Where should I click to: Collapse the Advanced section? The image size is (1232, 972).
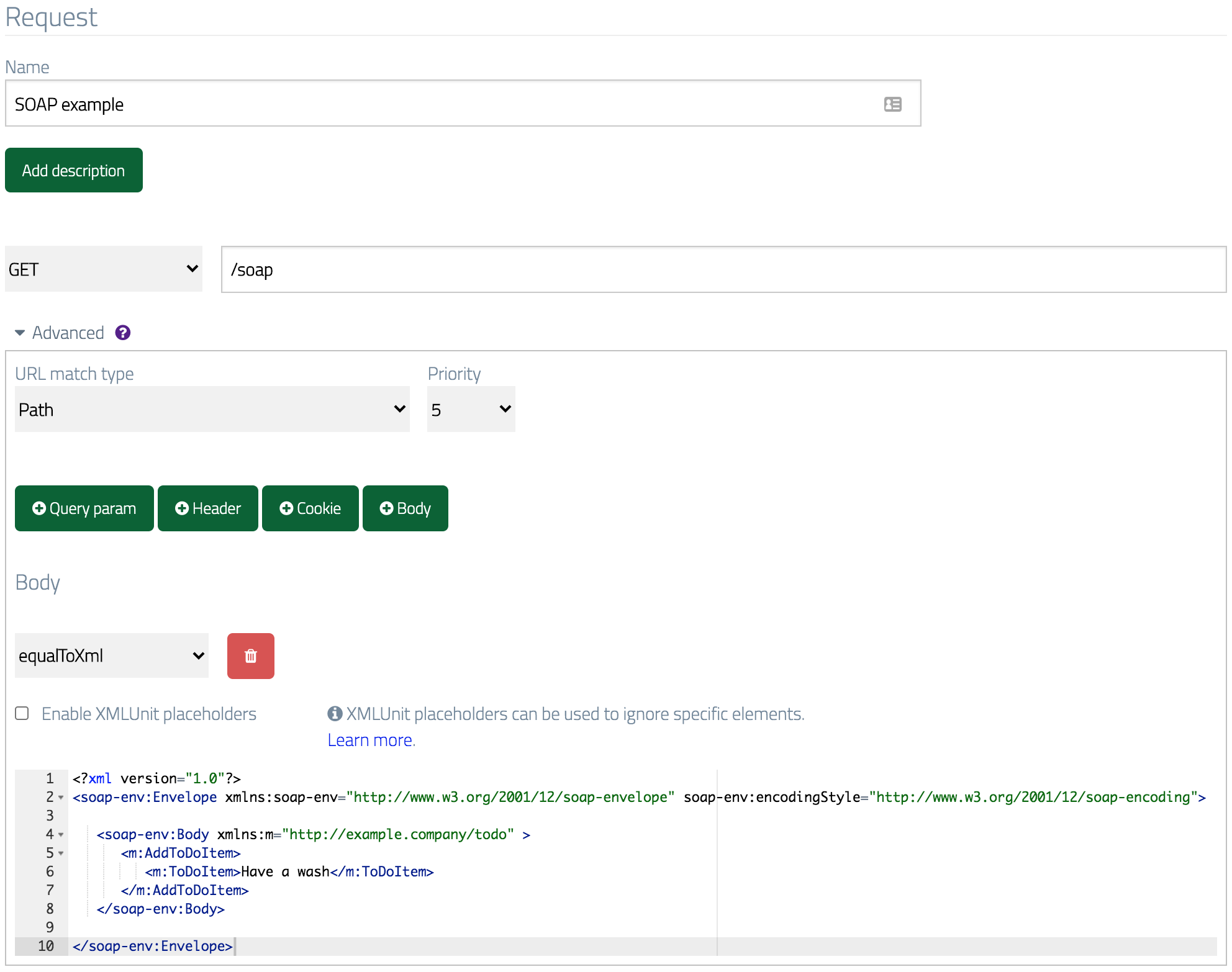(x=19, y=333)
